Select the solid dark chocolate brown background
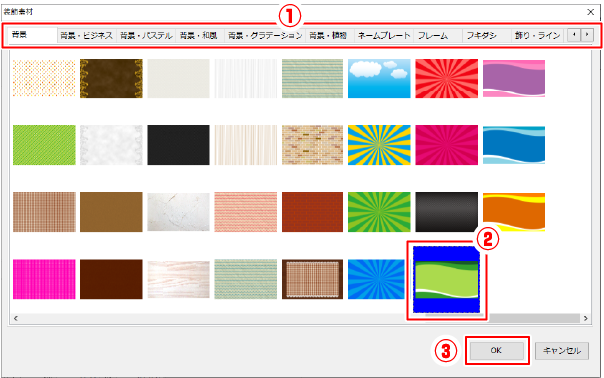Image resolution: width=604 pixels, height=378 pixels. click(x=111, y=279)
